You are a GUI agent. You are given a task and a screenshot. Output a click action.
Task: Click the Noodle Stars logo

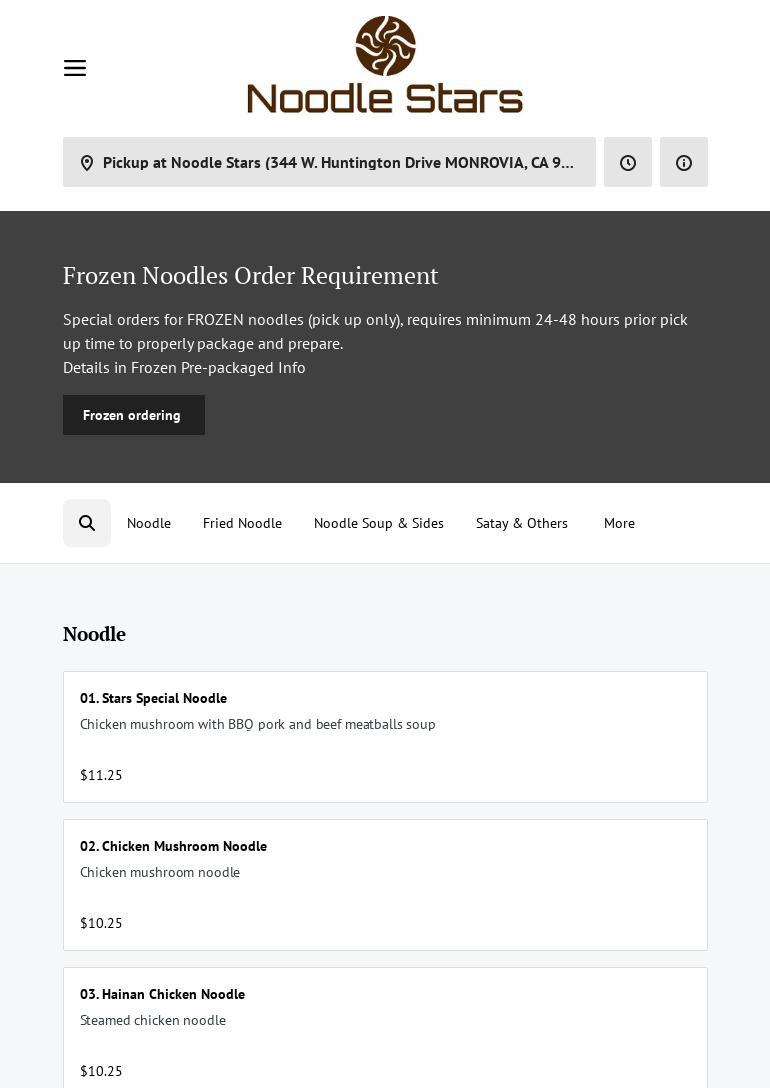click(385, 65)
